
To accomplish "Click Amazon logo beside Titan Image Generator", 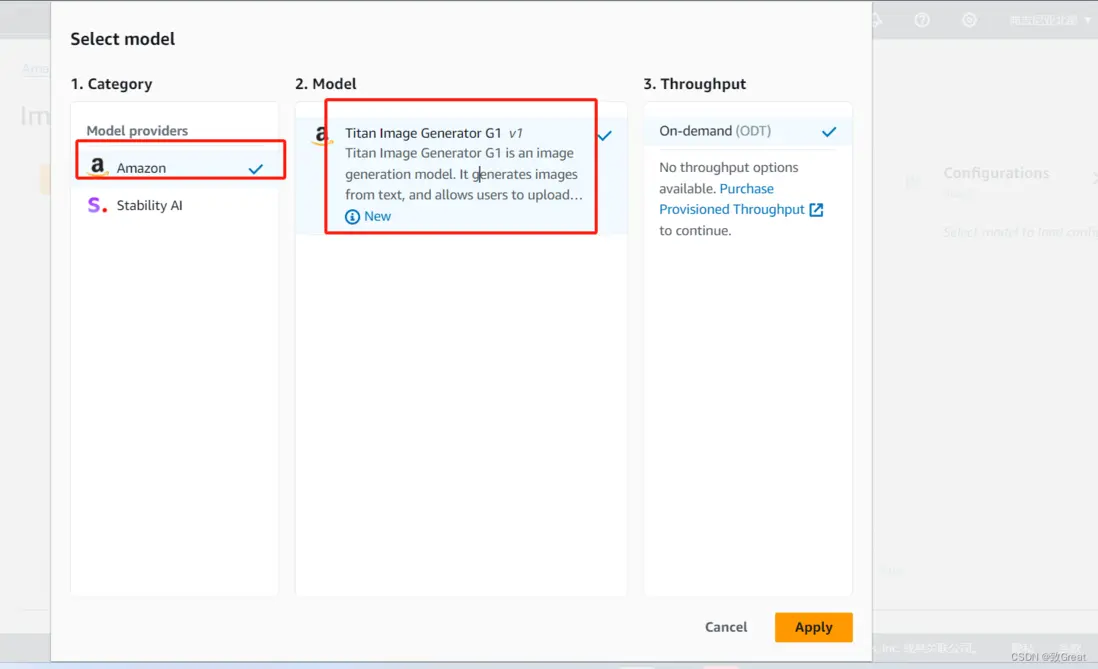I will 320,136.
